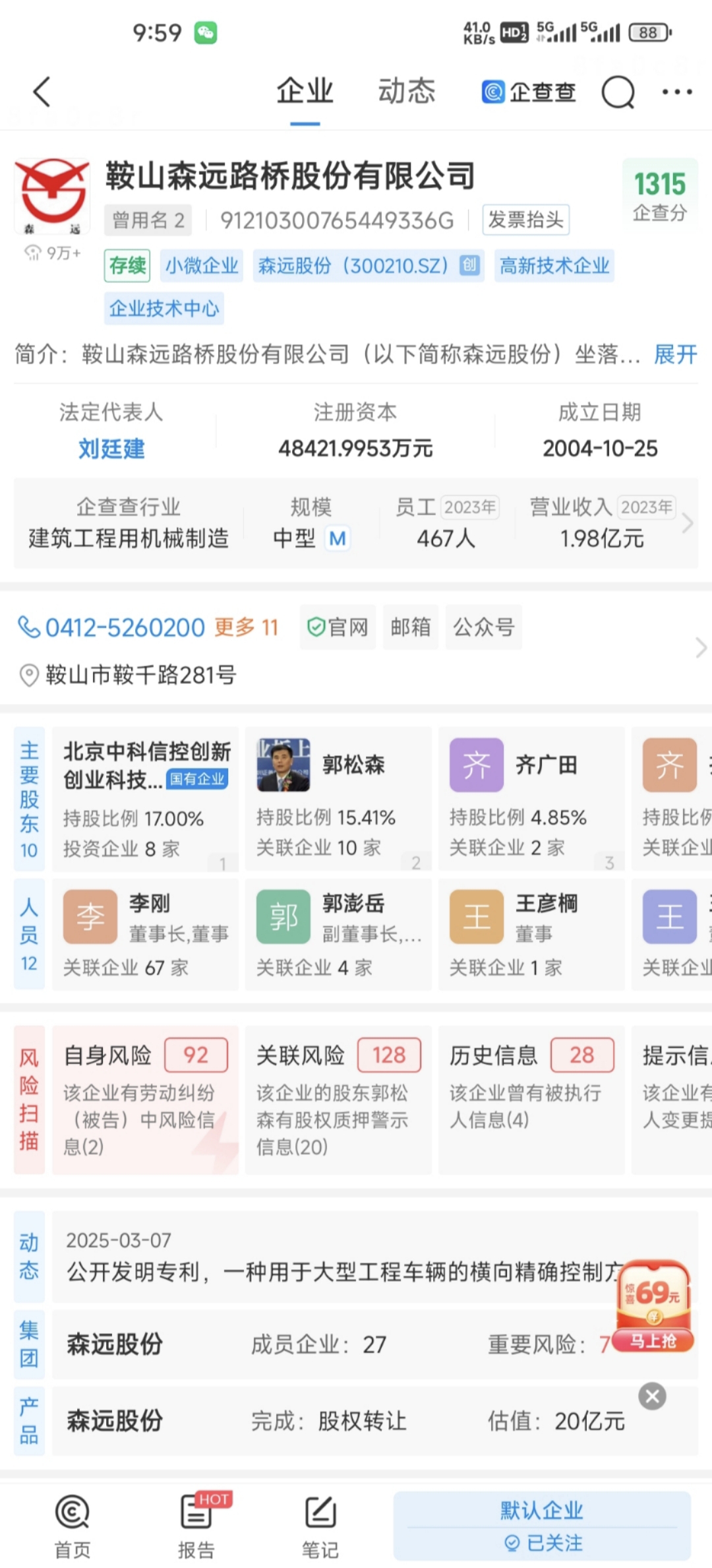Tap 郭澎岳 green avatar icon
Image resolution: width=712 pixels, height=1568 pixels.
(x=283, y=917)
